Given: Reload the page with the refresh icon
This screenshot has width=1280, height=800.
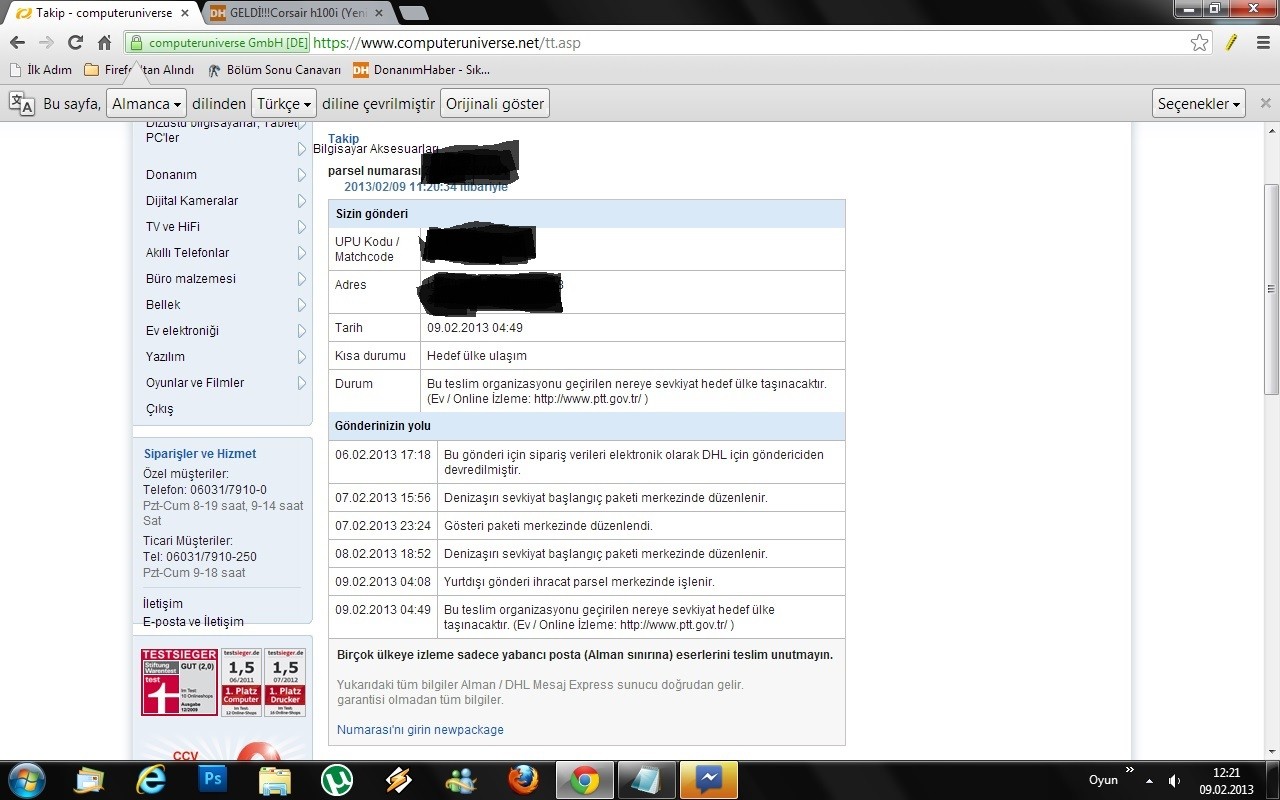Looking at the screenshot, I should click(x=75, y=43).
